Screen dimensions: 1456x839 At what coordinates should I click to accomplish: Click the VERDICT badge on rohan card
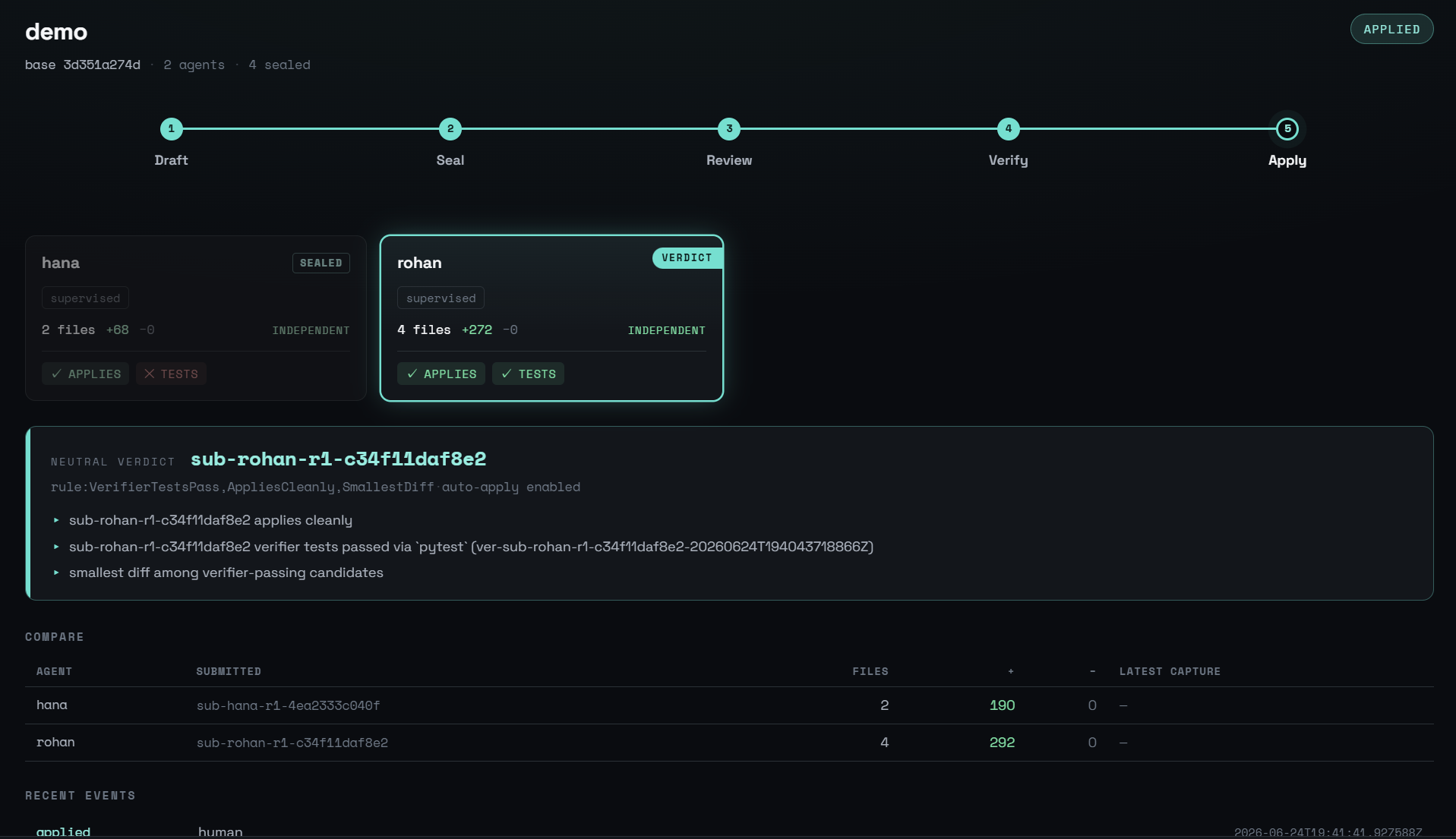coord(687,258)
